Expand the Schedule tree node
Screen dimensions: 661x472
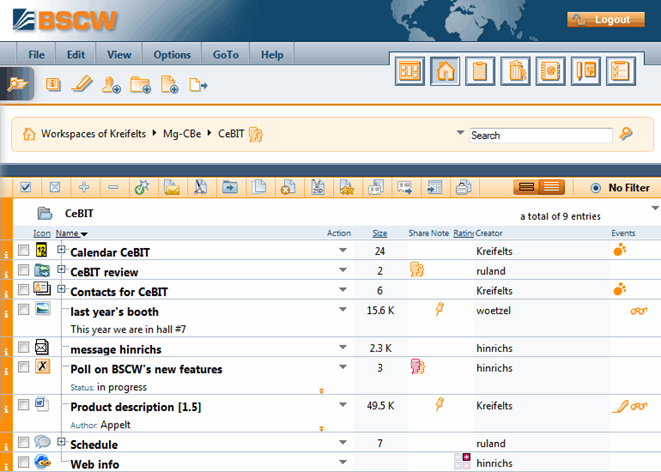click(x=61, y=442)
